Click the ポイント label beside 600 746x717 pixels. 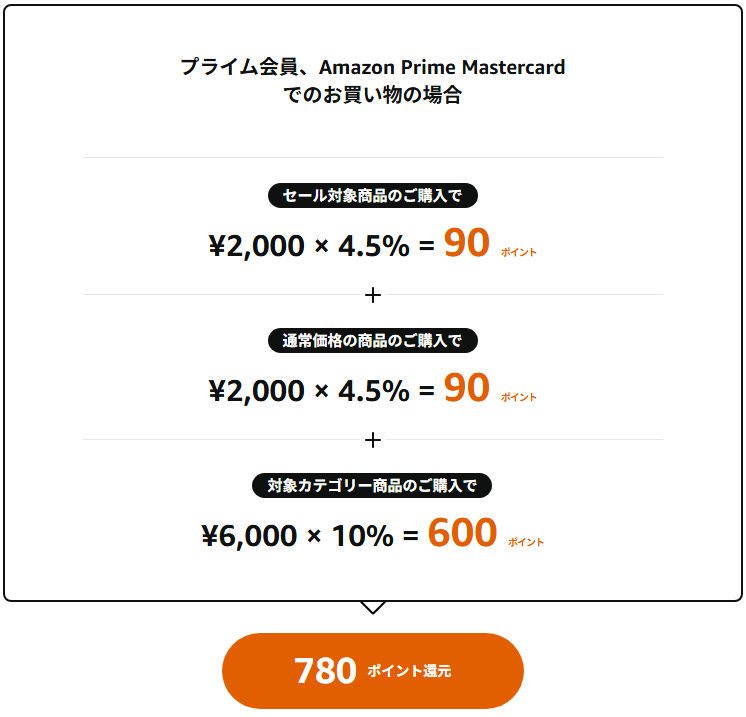click(526, 542)
